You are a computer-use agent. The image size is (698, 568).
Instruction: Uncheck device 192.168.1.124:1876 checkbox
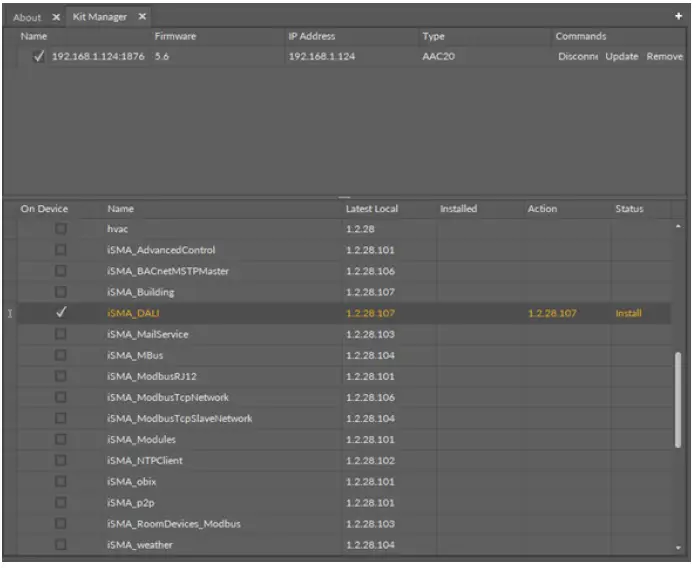point(39,56)
